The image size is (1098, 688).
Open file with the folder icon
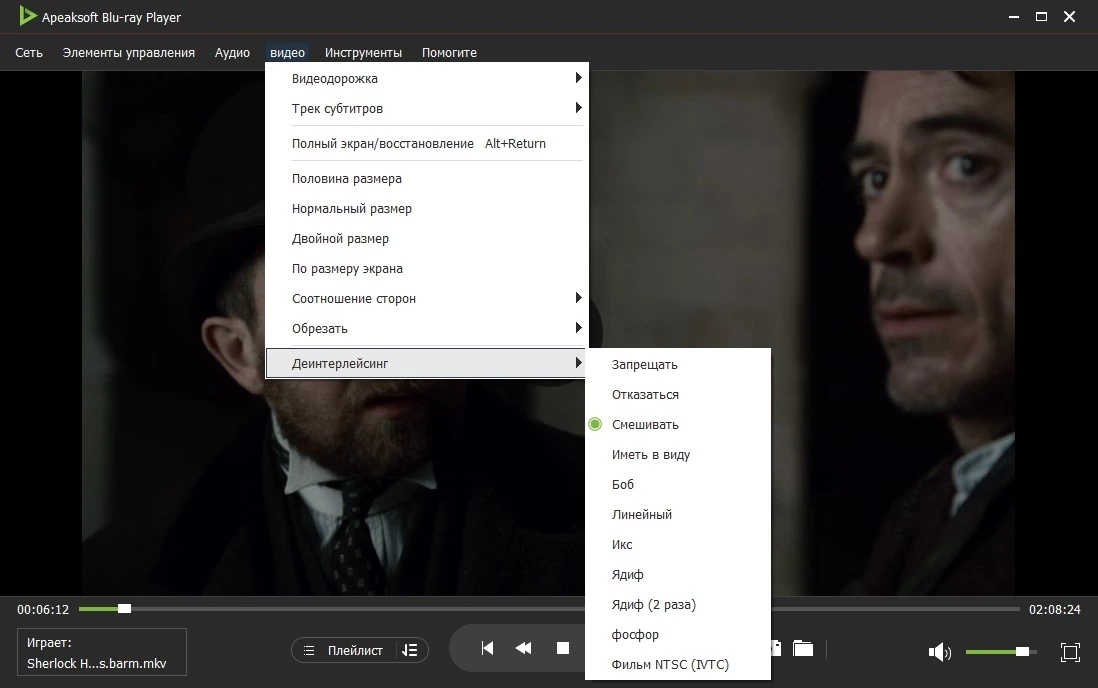pyautogui.click(x=802, y=649)
